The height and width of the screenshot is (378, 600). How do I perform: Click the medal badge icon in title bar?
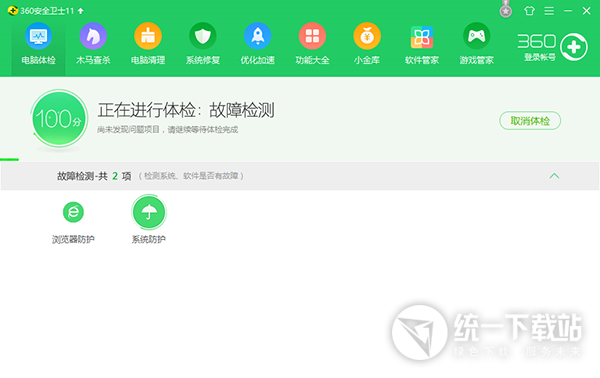[506, 10]
